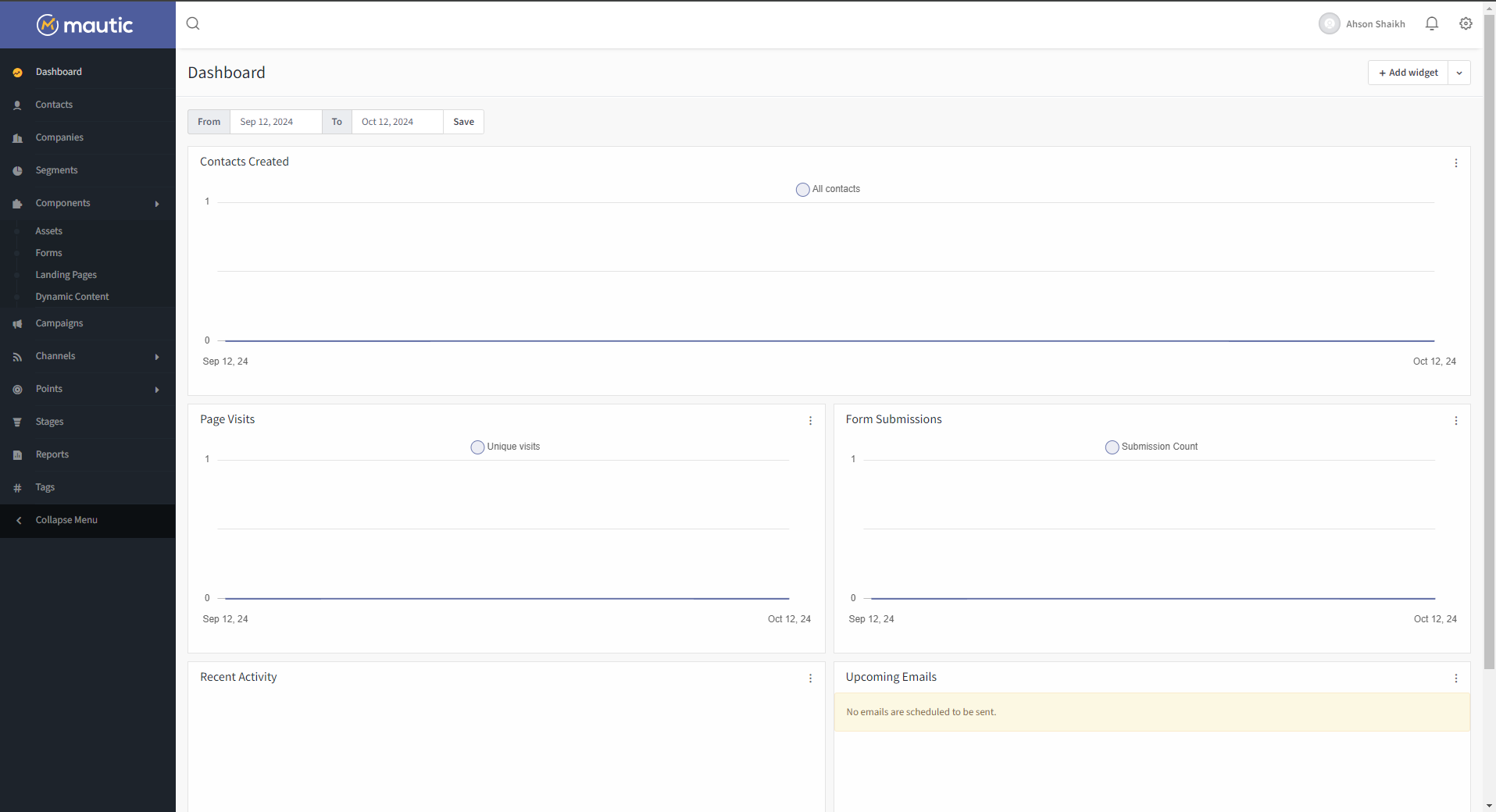Expand the Channels submenu
Viewport: 1496px width, 812px height.
[157, 356]
